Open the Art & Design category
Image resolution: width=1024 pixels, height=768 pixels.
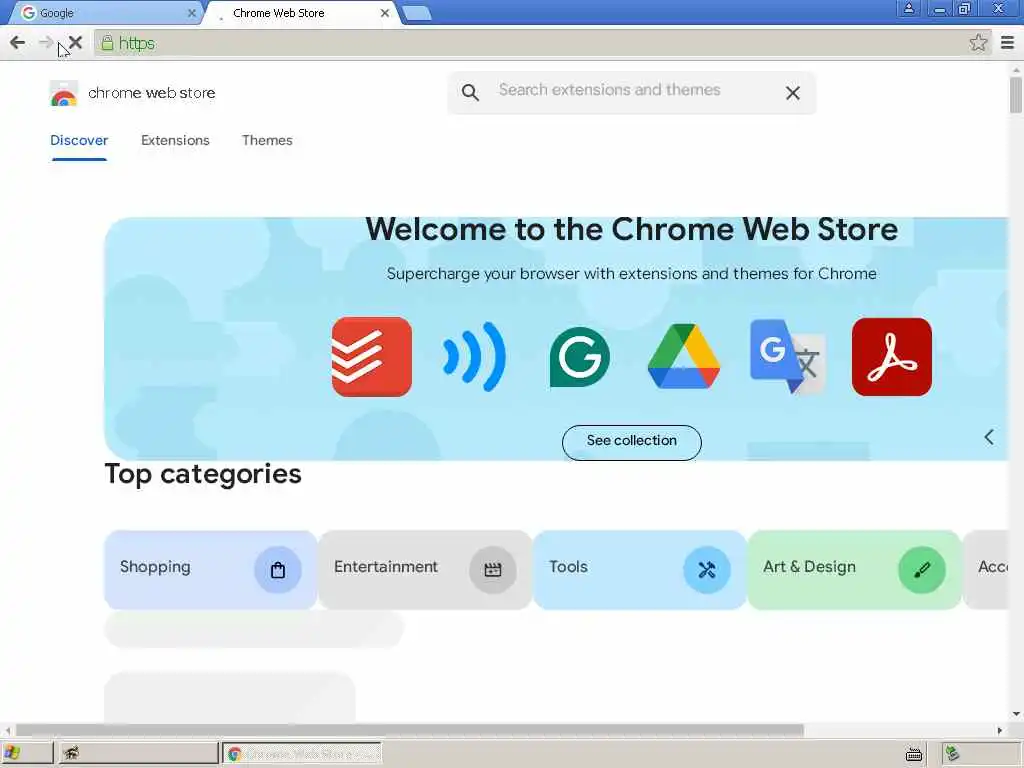click(x=854, y=569)
